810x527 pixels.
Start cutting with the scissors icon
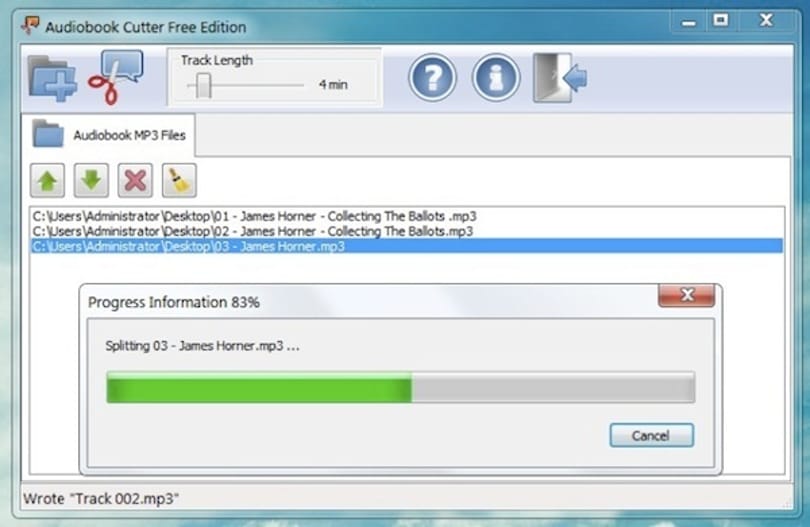click(115, 77)
